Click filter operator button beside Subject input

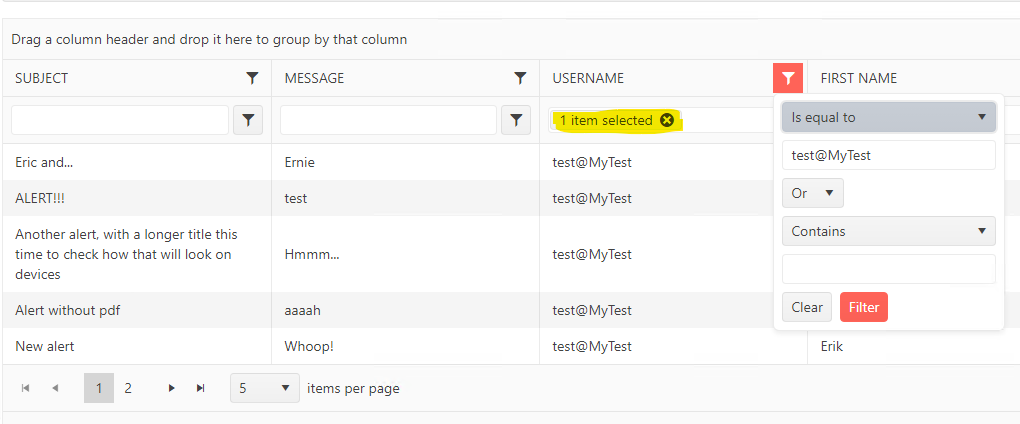pos(248,120)
